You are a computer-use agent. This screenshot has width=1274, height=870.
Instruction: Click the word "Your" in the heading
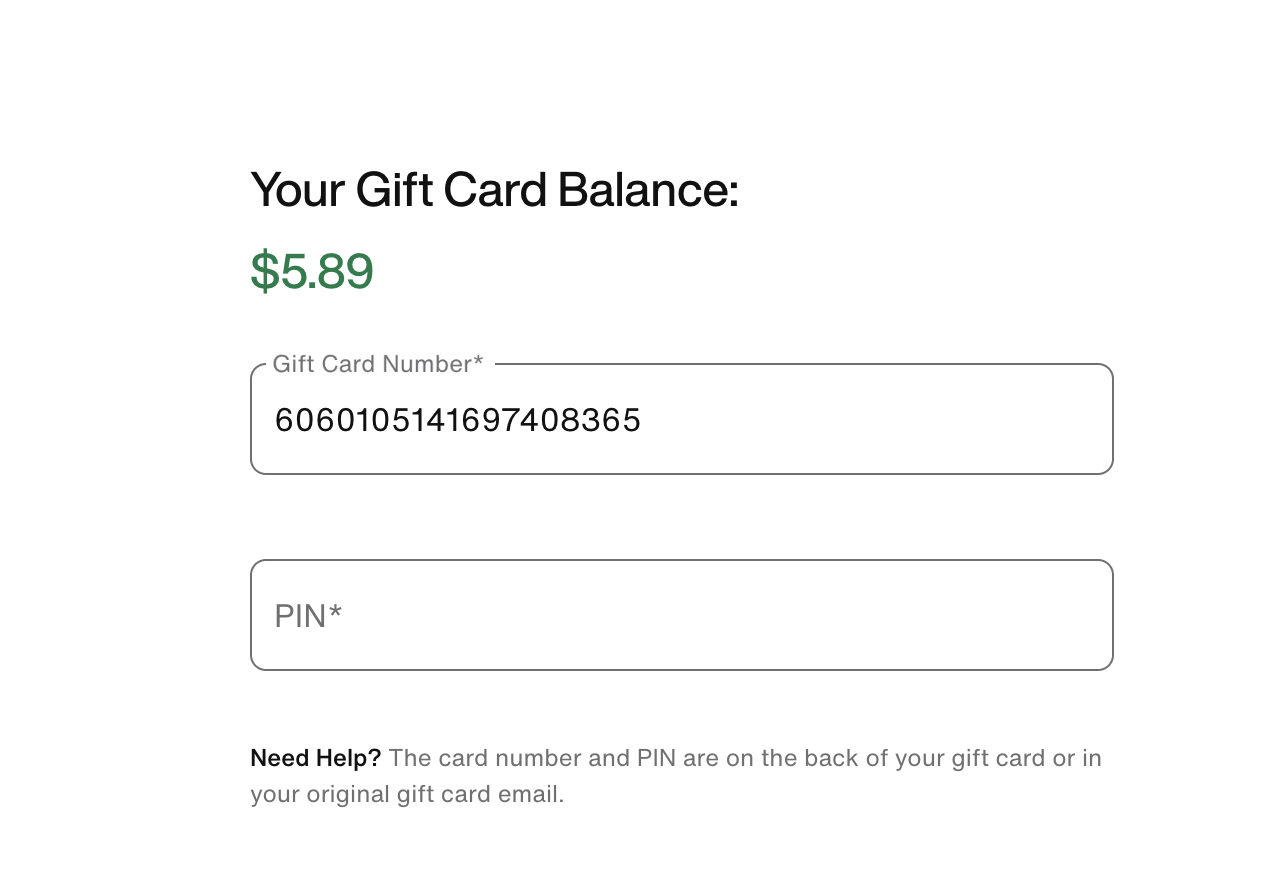pos(296,190)
